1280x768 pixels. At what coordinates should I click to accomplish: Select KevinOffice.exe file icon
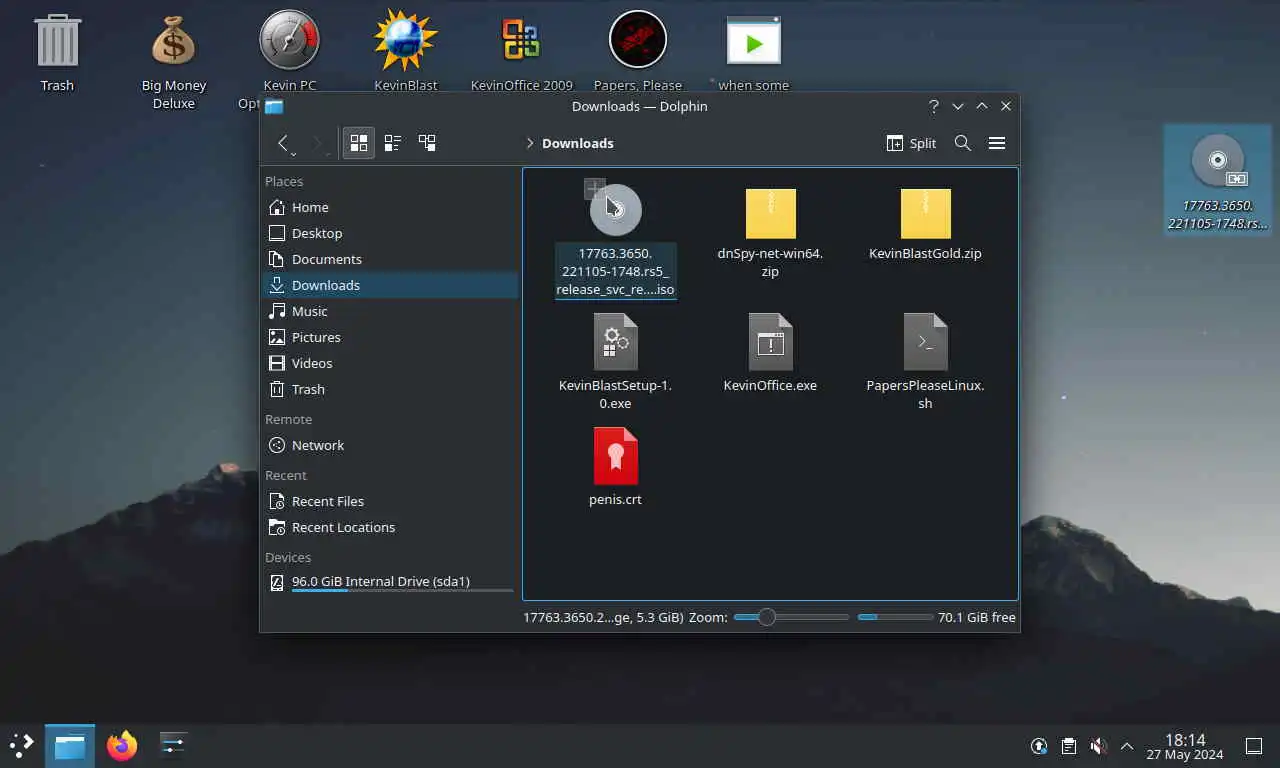pos(770,342)
